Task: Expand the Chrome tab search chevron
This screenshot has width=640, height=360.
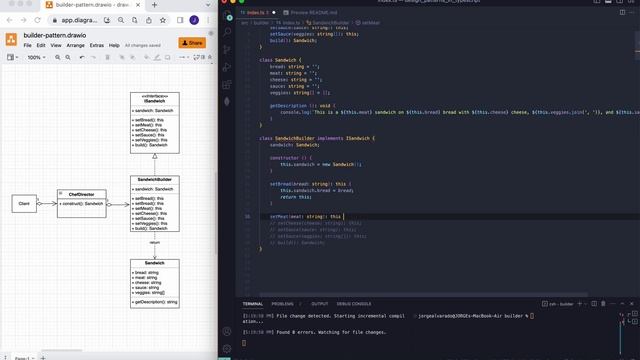Action: [x=208, y=5]
